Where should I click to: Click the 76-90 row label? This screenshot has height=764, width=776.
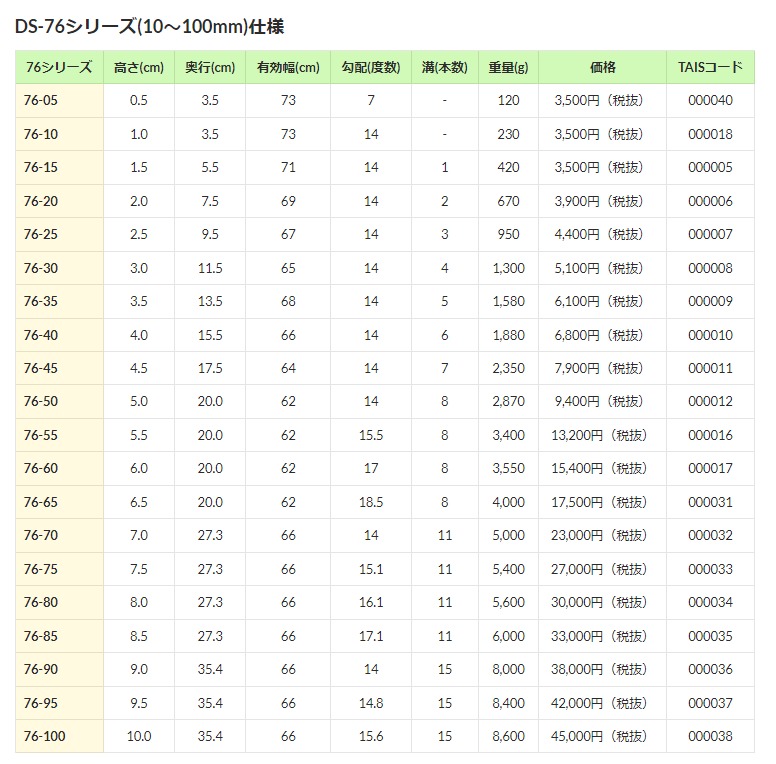[41, 669]
